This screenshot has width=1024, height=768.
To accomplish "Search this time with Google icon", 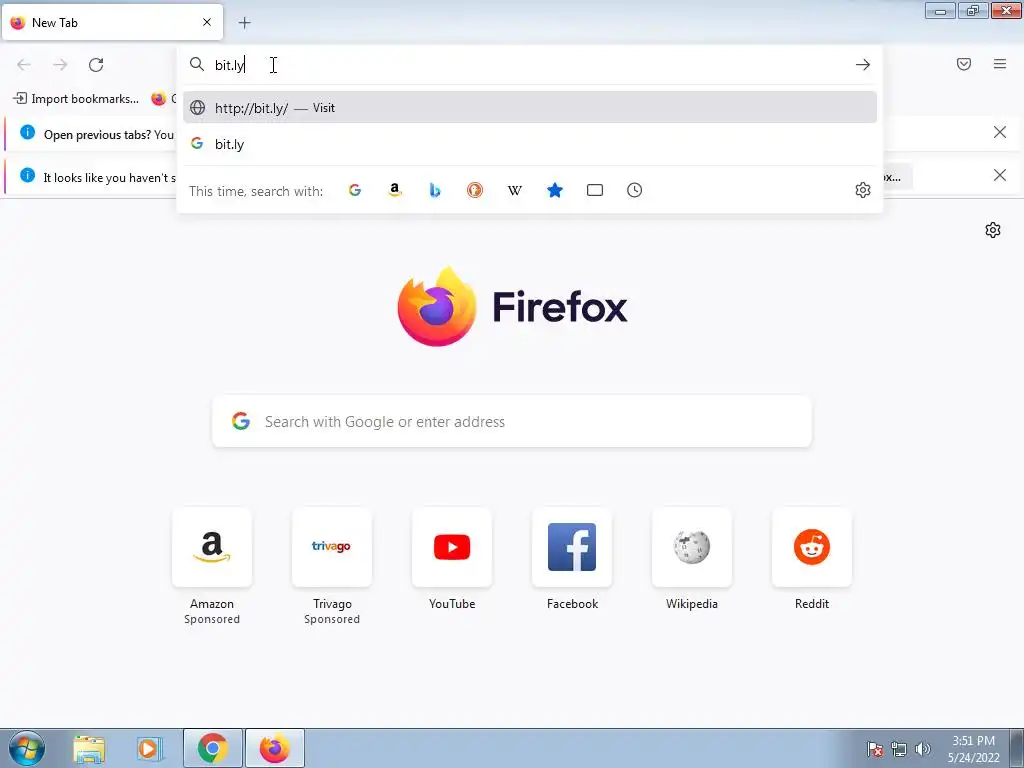I will [355, 190].
